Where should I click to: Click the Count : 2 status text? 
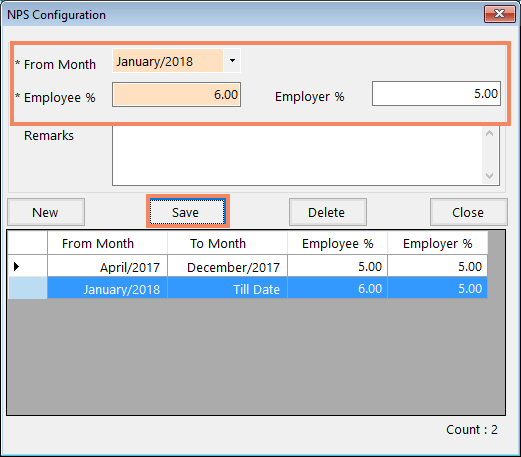click(472, 430)
